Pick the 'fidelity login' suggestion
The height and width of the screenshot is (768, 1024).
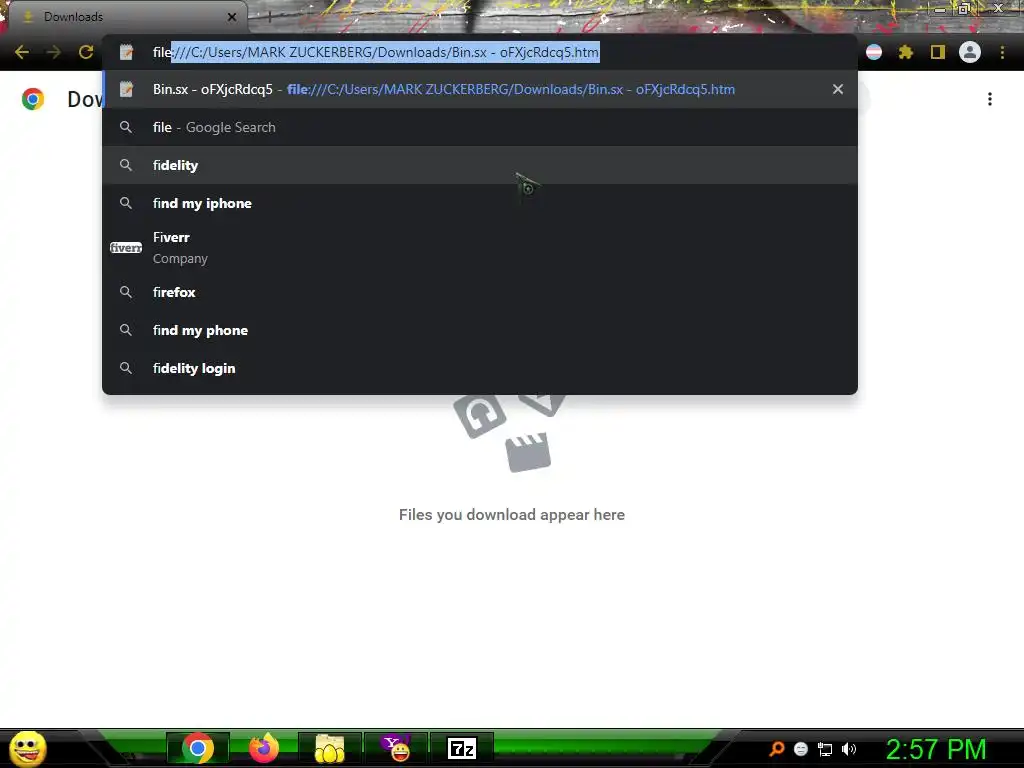(x=479, y=368)
